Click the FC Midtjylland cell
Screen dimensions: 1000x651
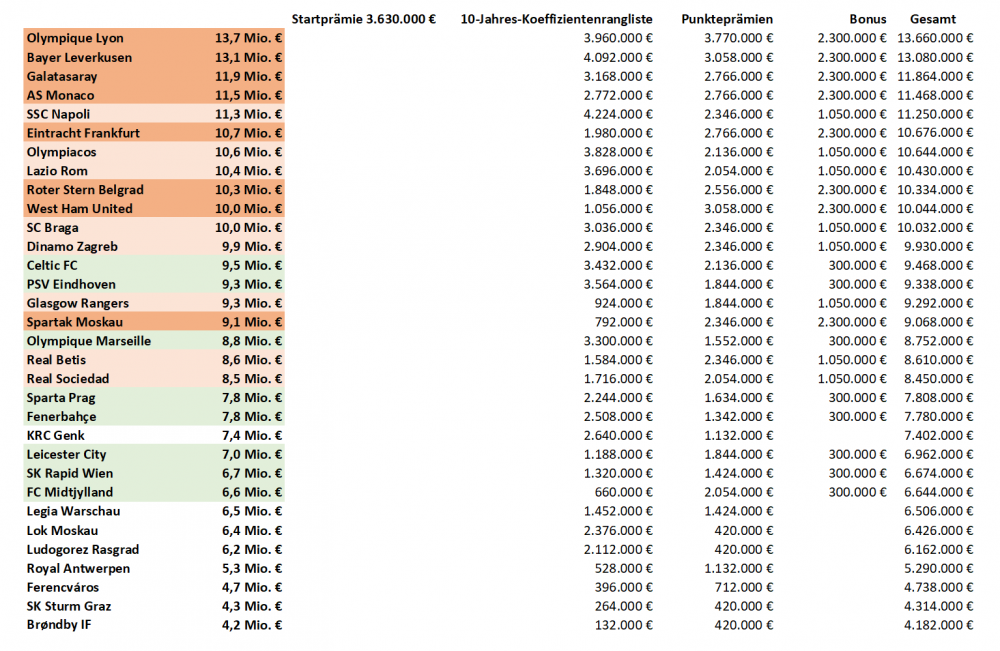point(70,493)
